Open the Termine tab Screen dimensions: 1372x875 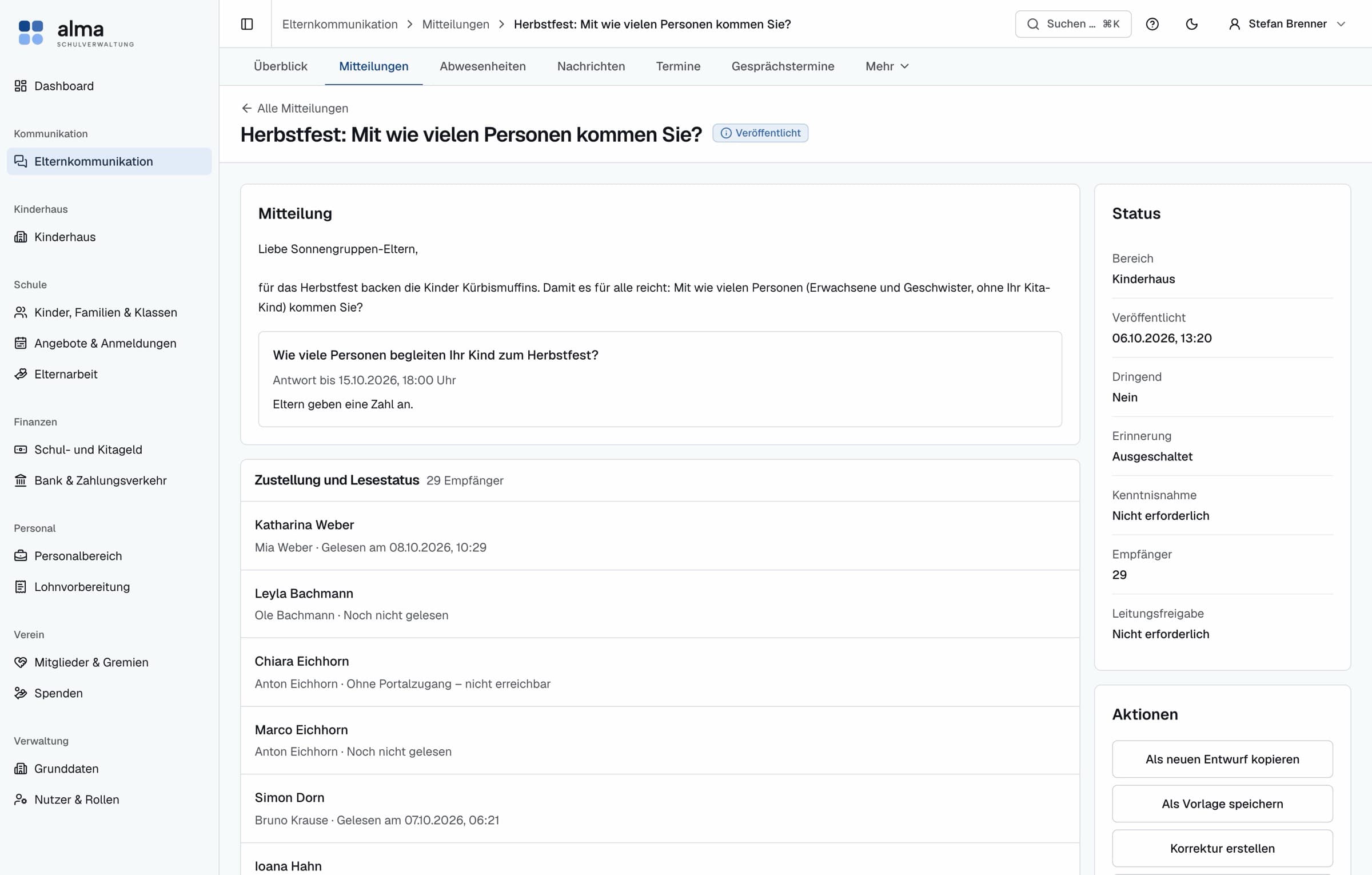click(x=678, y=66)
